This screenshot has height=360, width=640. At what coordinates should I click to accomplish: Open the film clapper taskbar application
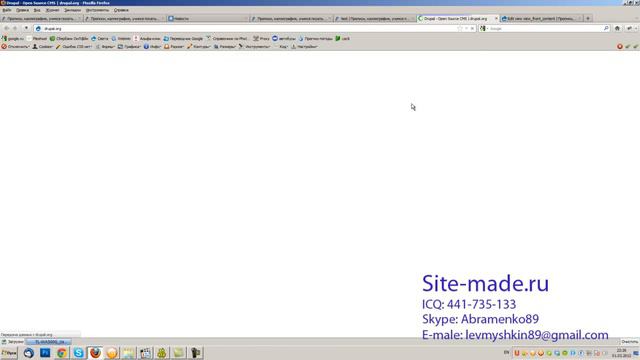[145, 353]
